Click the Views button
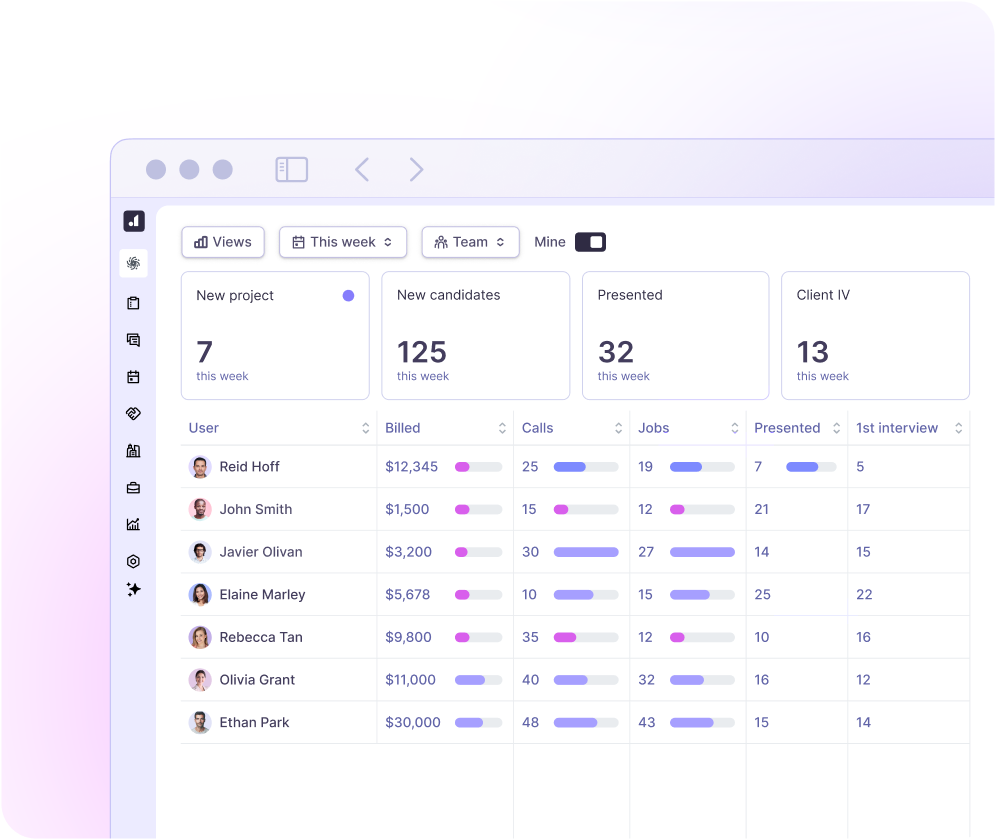Viewport: 996px width, 840px height. pos(222,242)
